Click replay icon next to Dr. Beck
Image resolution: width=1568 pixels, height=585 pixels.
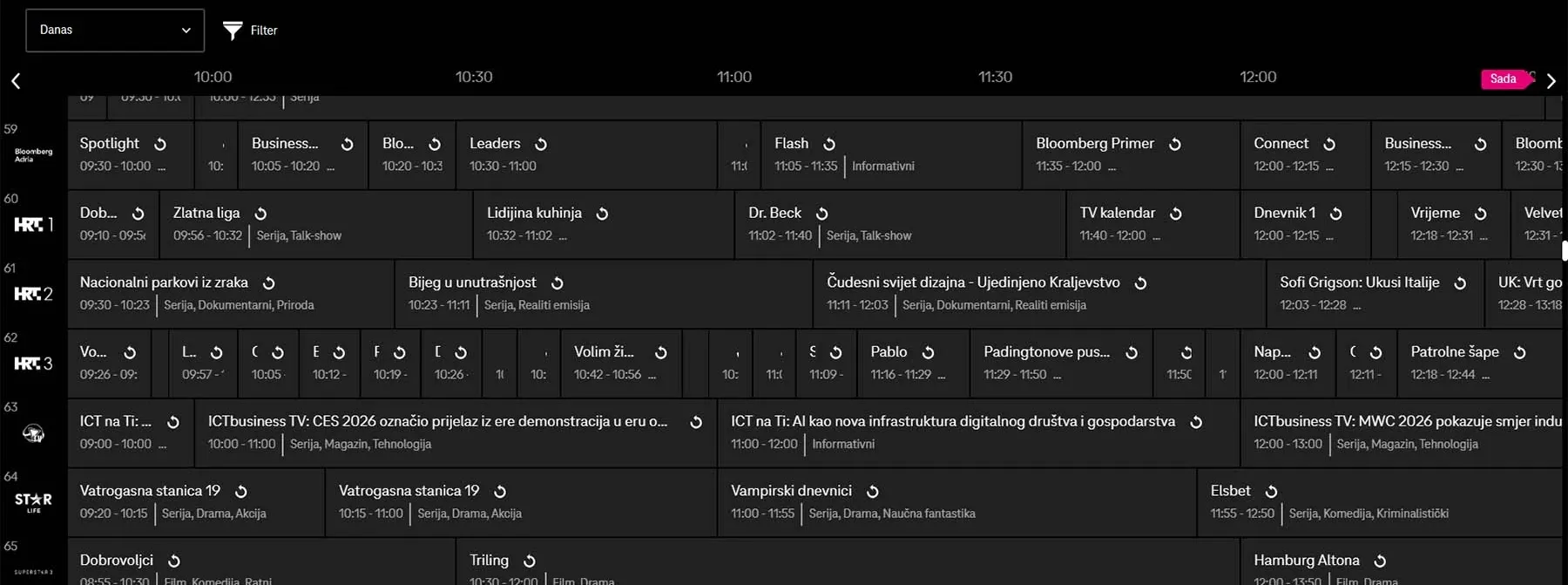(x=821, y=214)
